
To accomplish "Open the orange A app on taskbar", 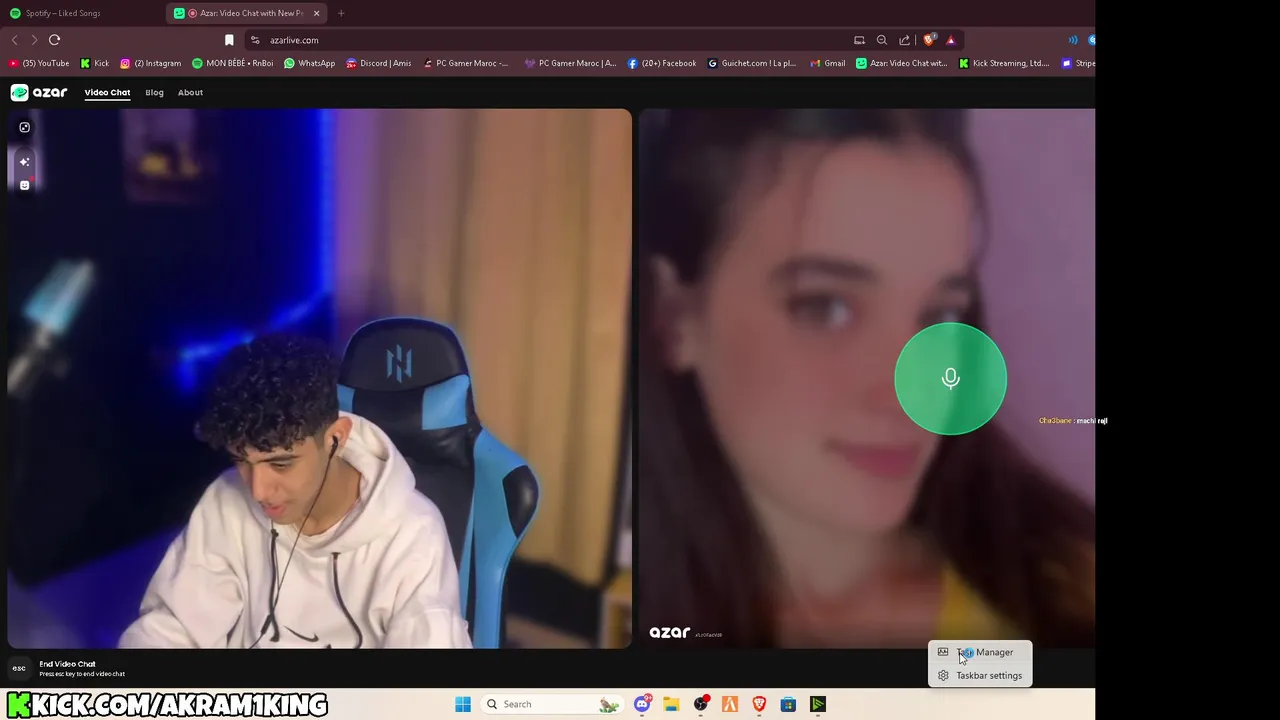I will [x=730, y=704].
